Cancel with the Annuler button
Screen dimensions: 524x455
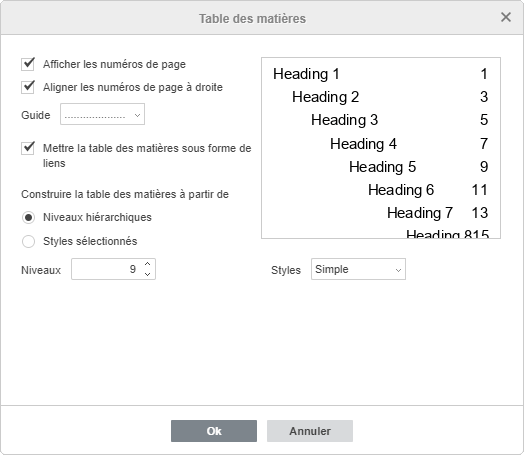point(310,431)
